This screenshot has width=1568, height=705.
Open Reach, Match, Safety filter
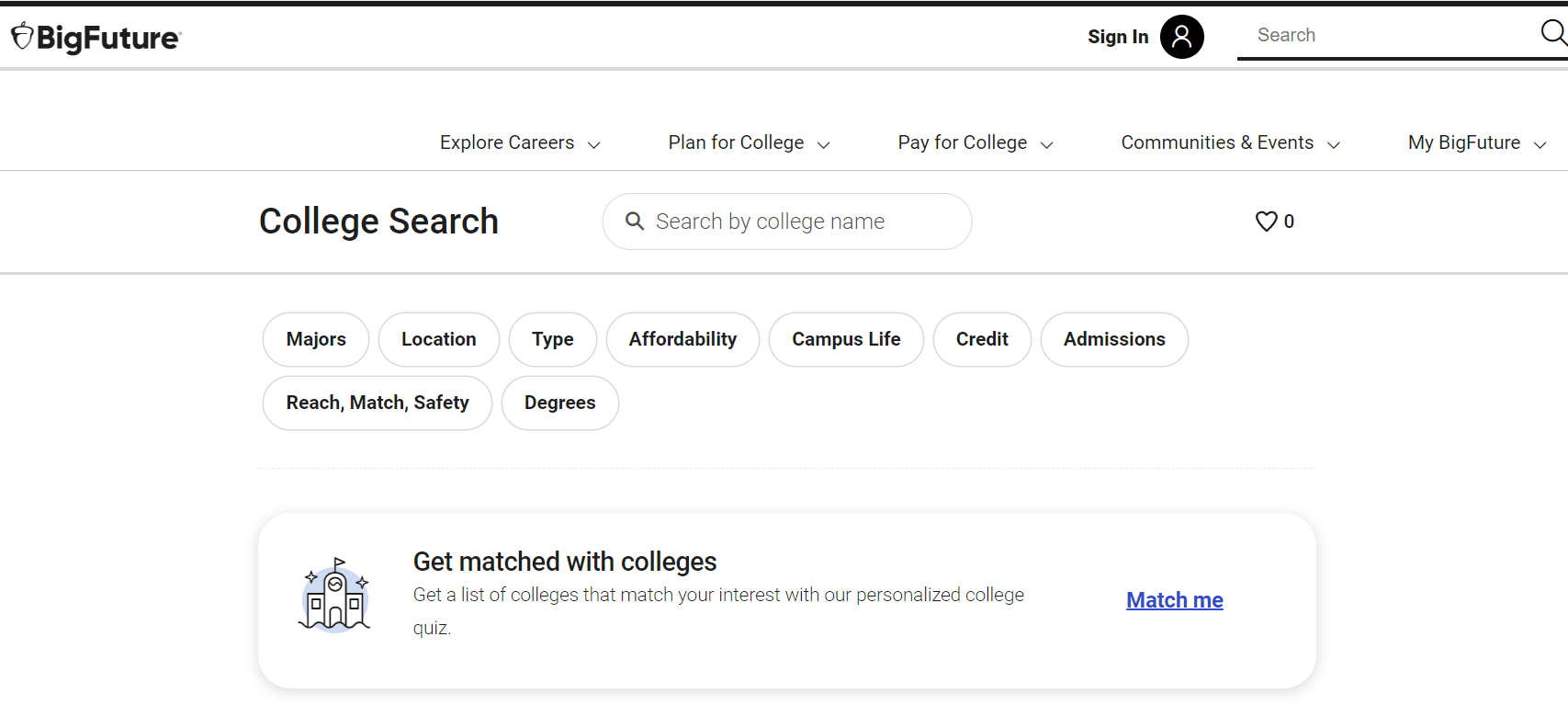[x=378, y=403]
